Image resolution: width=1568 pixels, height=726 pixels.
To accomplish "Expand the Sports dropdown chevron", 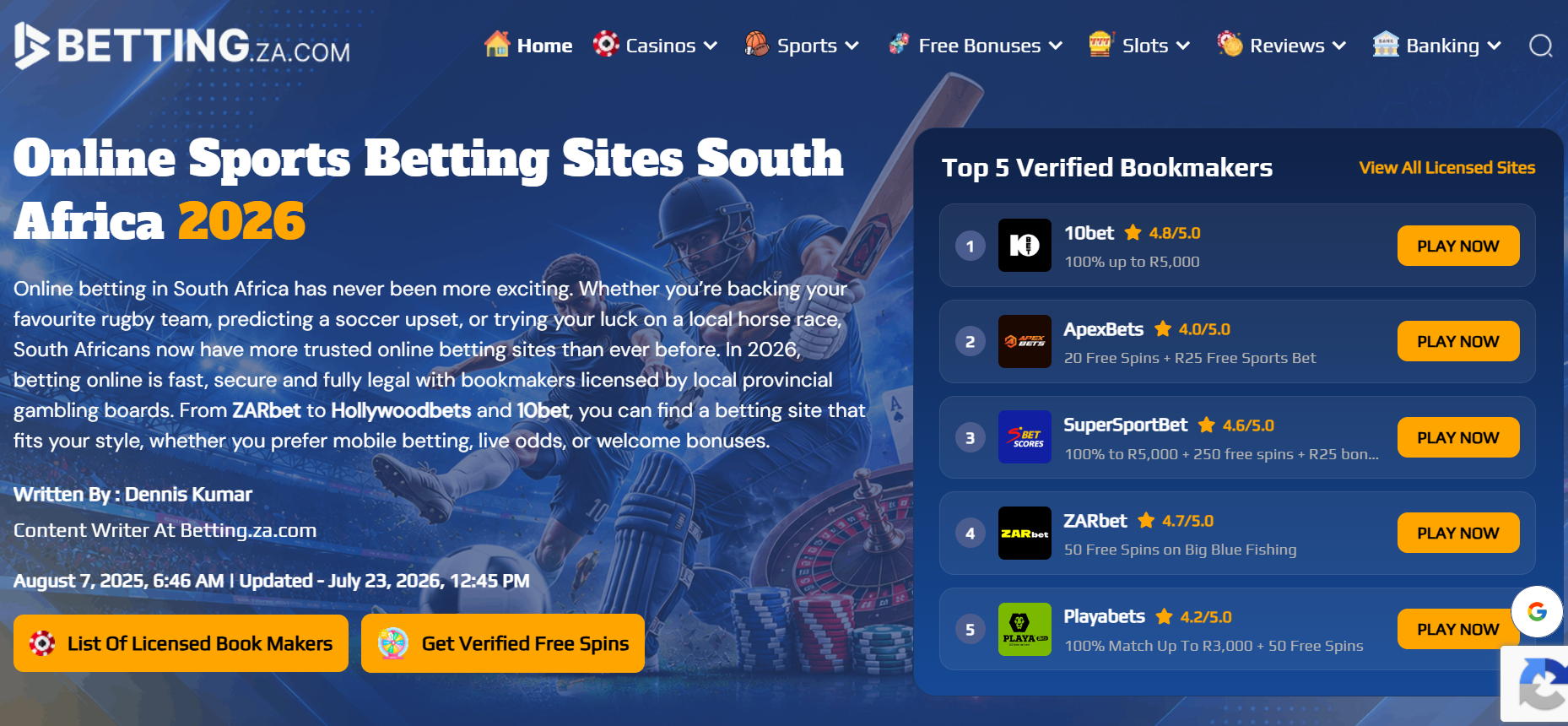I will [x=852, y=46].
